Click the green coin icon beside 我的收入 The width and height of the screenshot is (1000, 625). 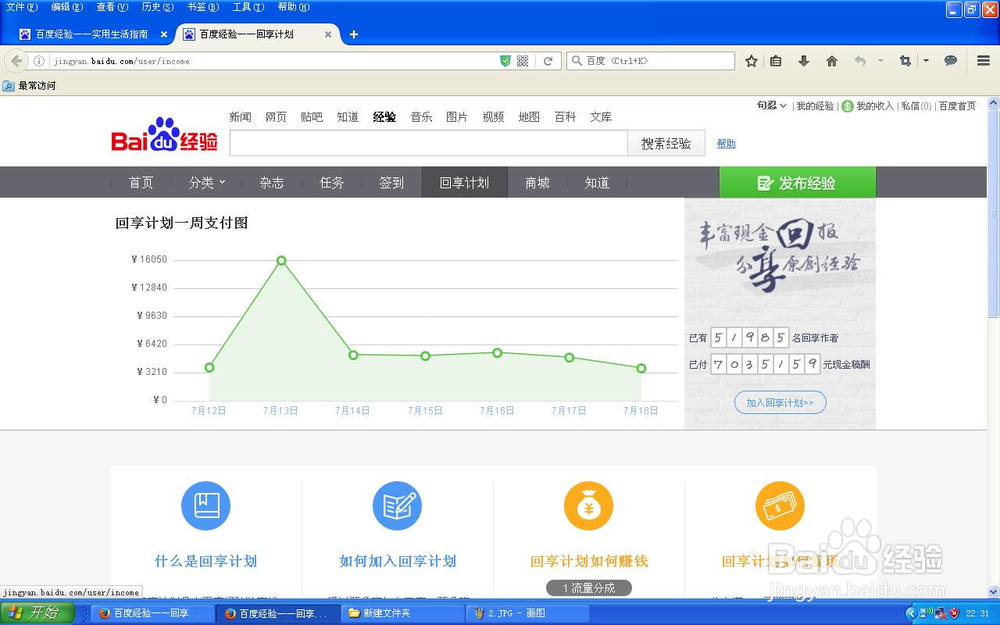847,107
